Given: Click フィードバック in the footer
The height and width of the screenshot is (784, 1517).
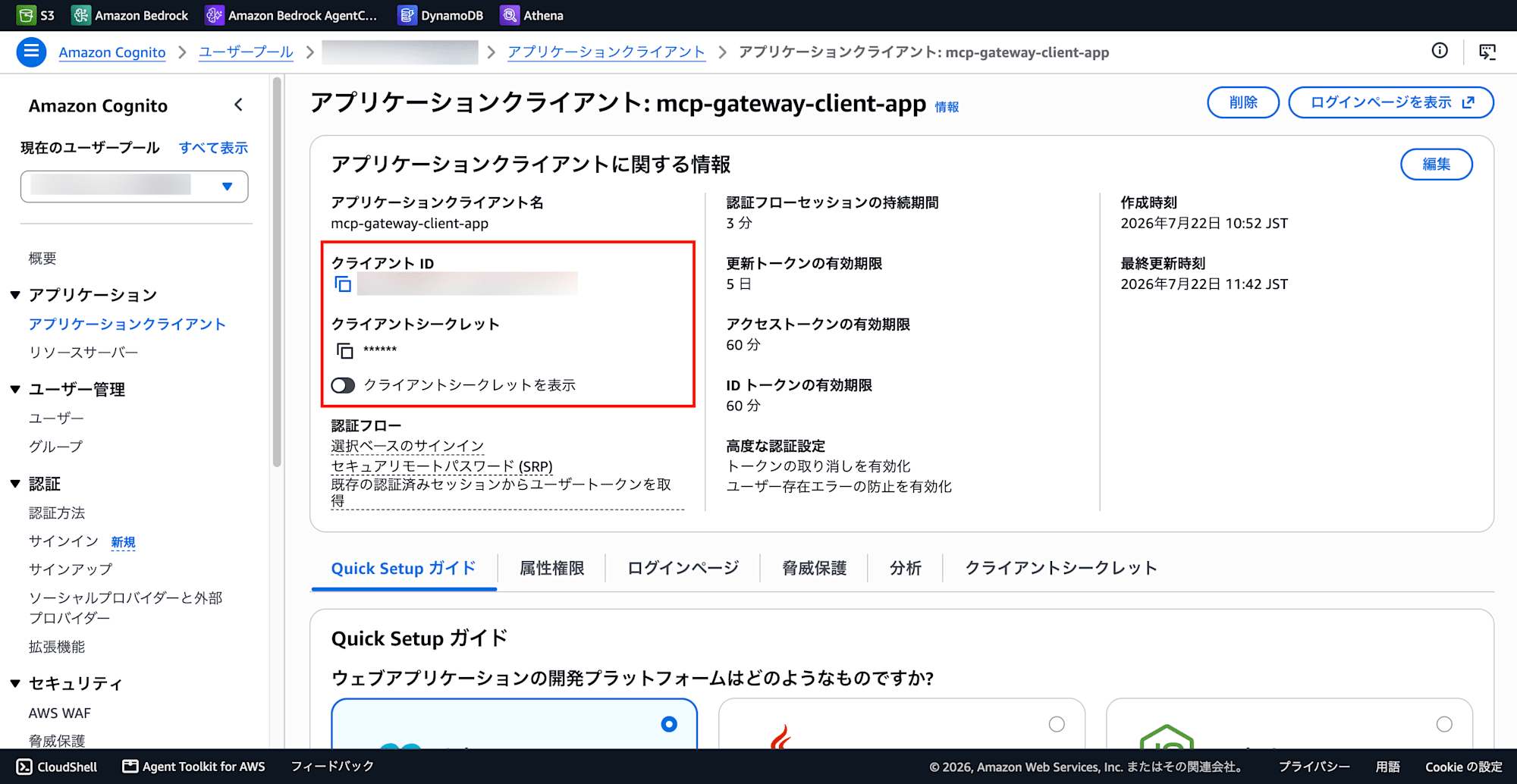Looking at the screenshot, I should [x=333, y=767].
